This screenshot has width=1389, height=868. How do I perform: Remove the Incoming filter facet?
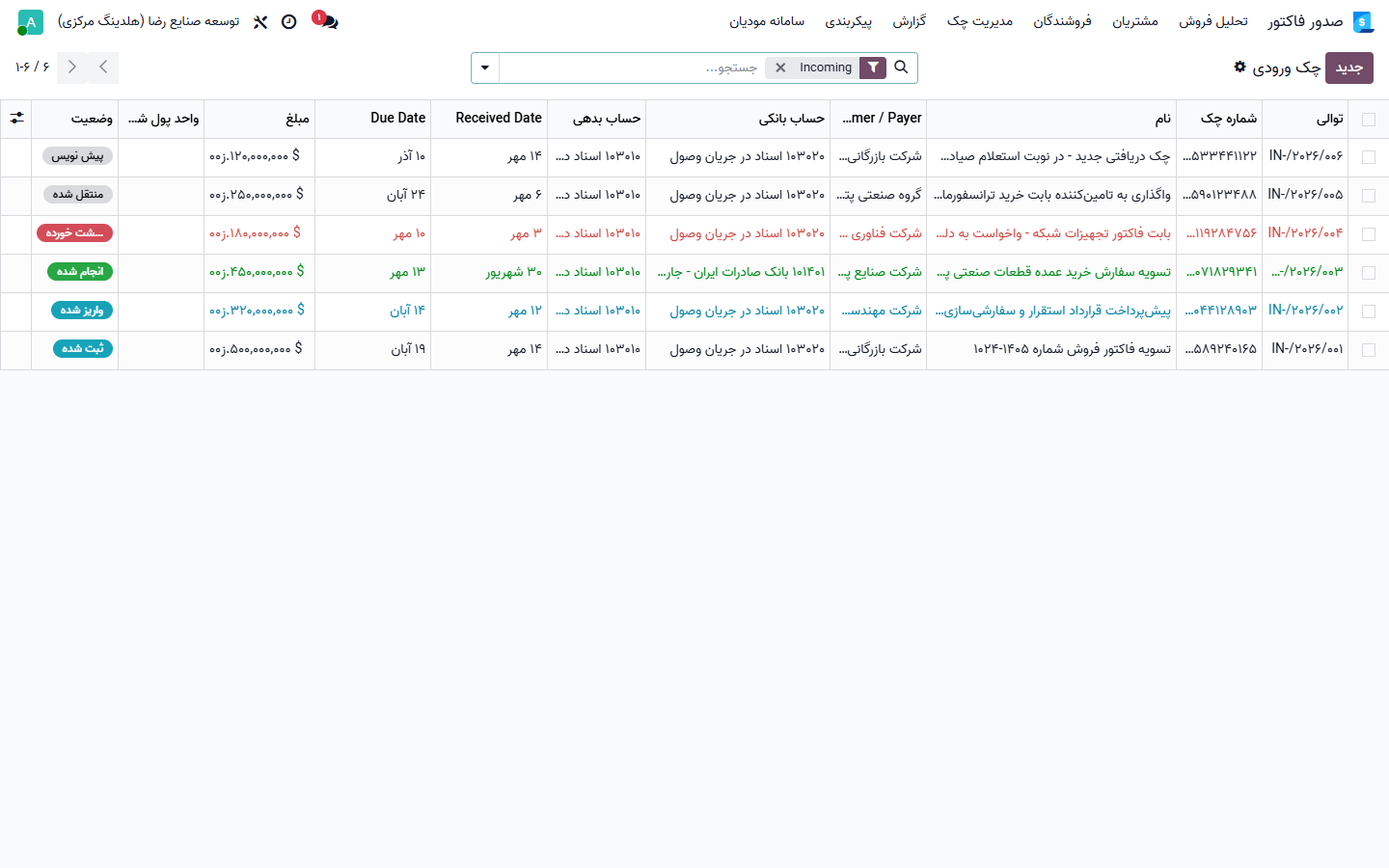pyautogui.click(x=780, y=68)
